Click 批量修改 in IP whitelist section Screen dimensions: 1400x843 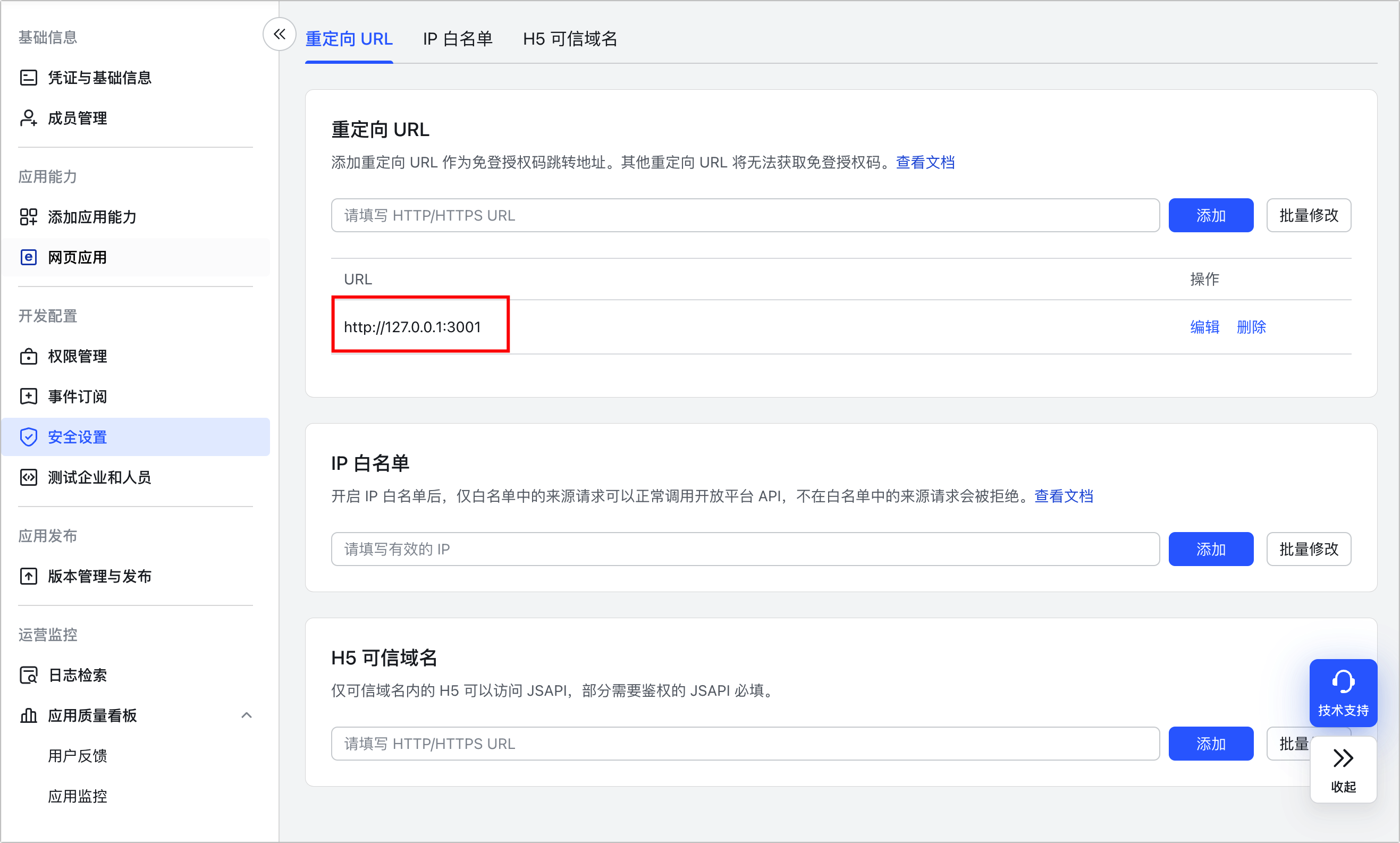[x=1308, y=549]
